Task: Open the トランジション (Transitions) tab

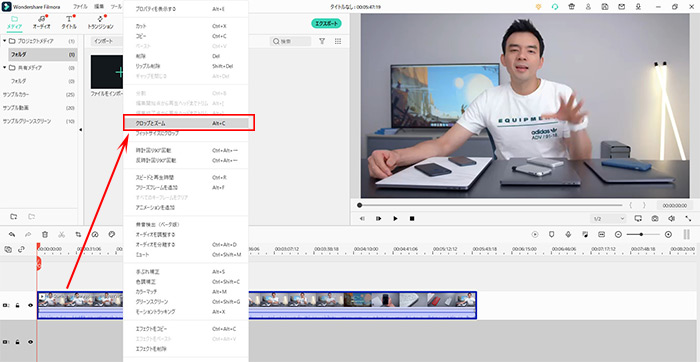Action: pos(100,22)
